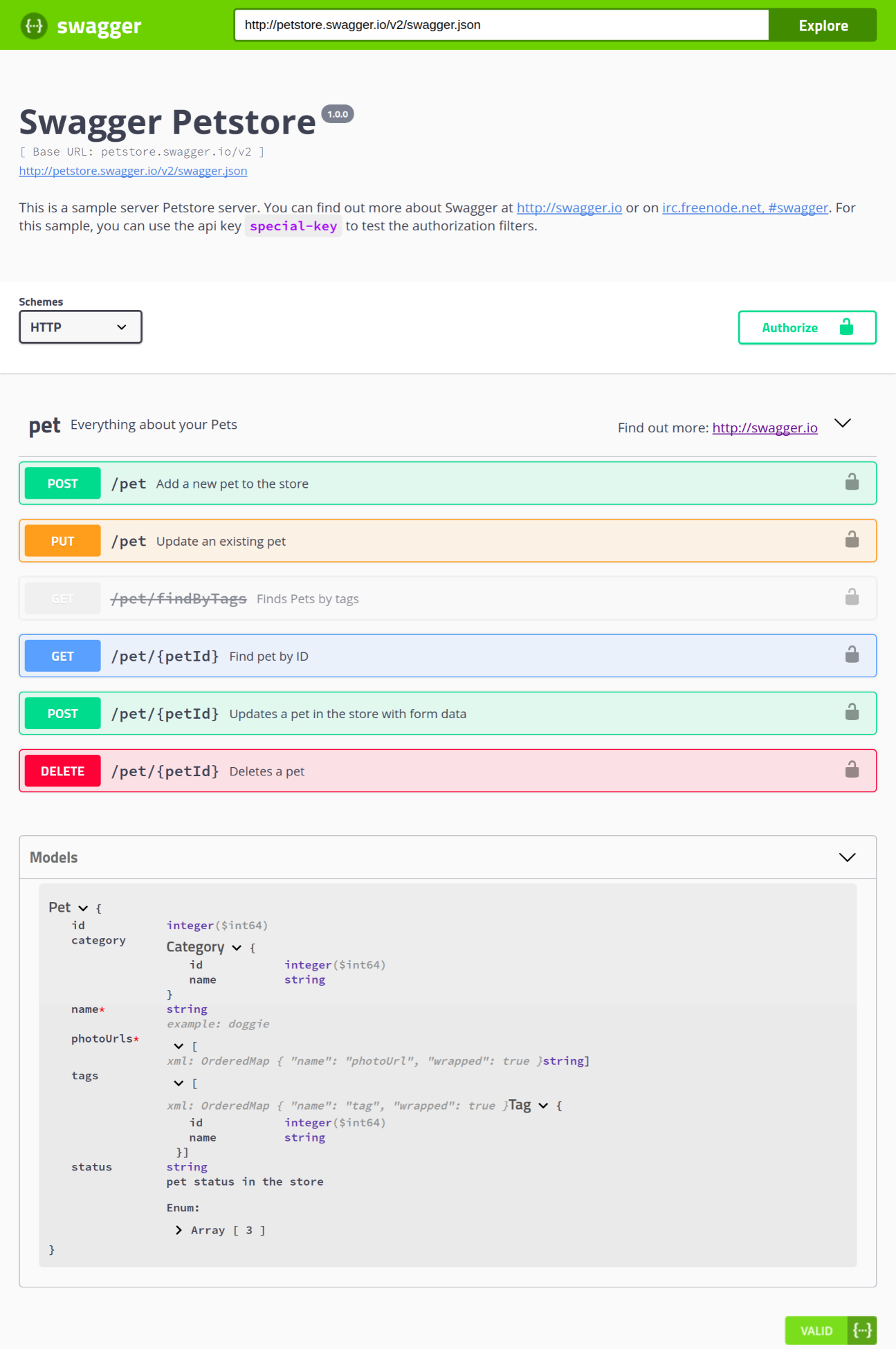Click the lock icon on POST /pet row
The height and width of the screenshot is (1349, 896).
tap(852, 482)
